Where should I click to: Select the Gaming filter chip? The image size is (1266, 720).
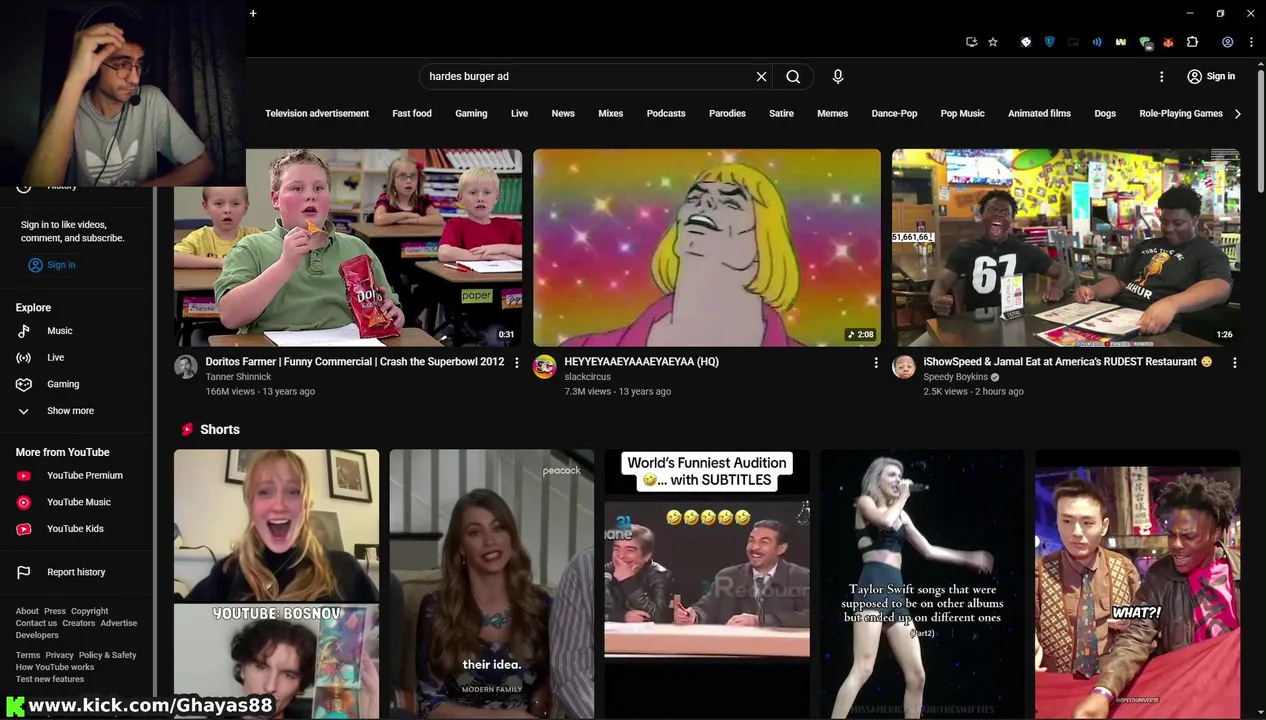point(471,114)
